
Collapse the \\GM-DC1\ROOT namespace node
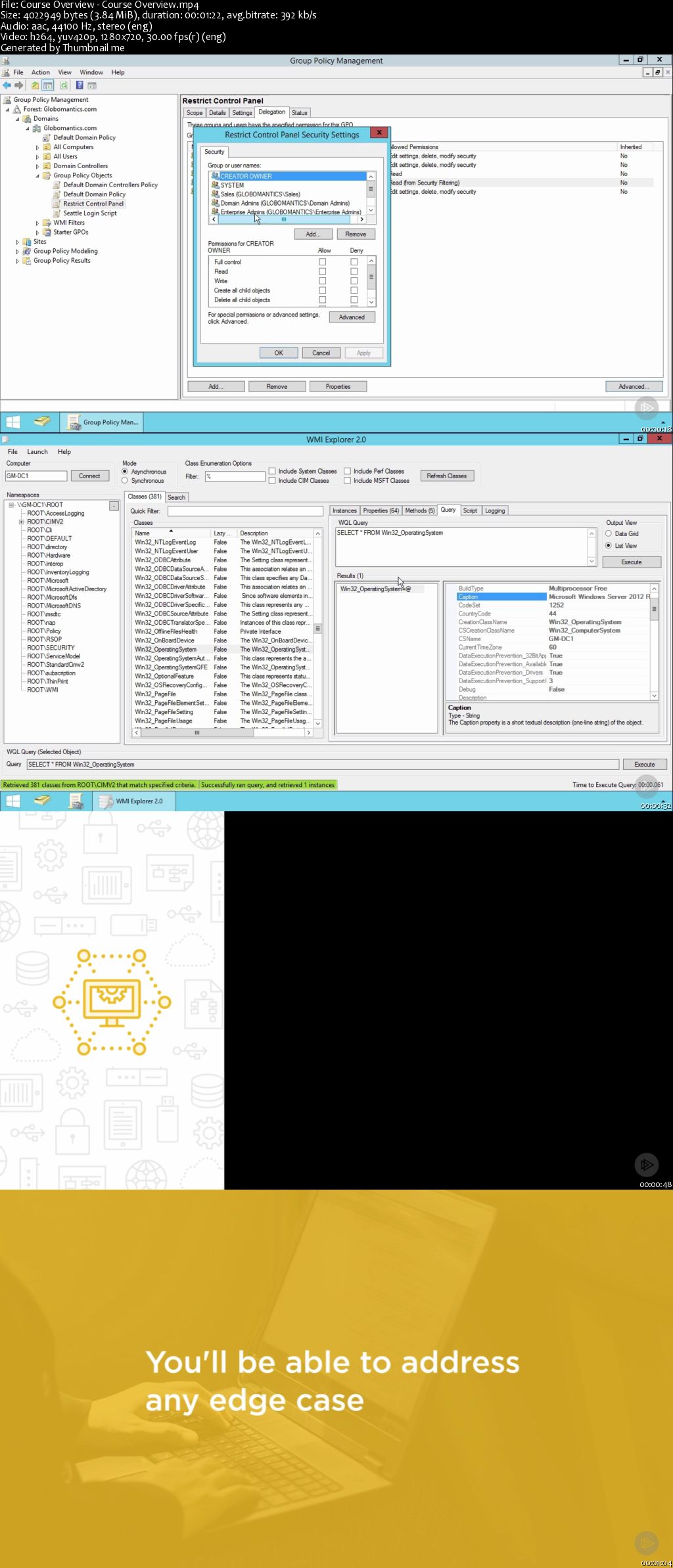click(11, 505)
